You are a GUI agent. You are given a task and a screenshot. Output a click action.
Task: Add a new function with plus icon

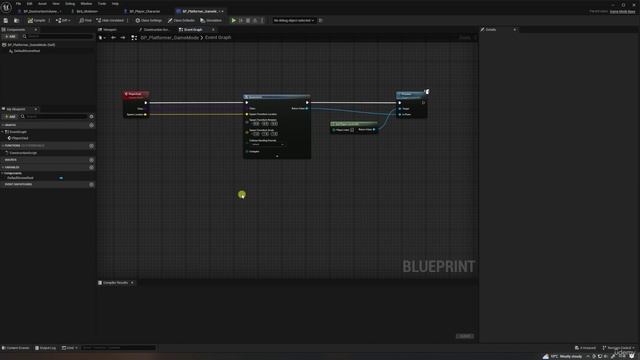(91, 146)
